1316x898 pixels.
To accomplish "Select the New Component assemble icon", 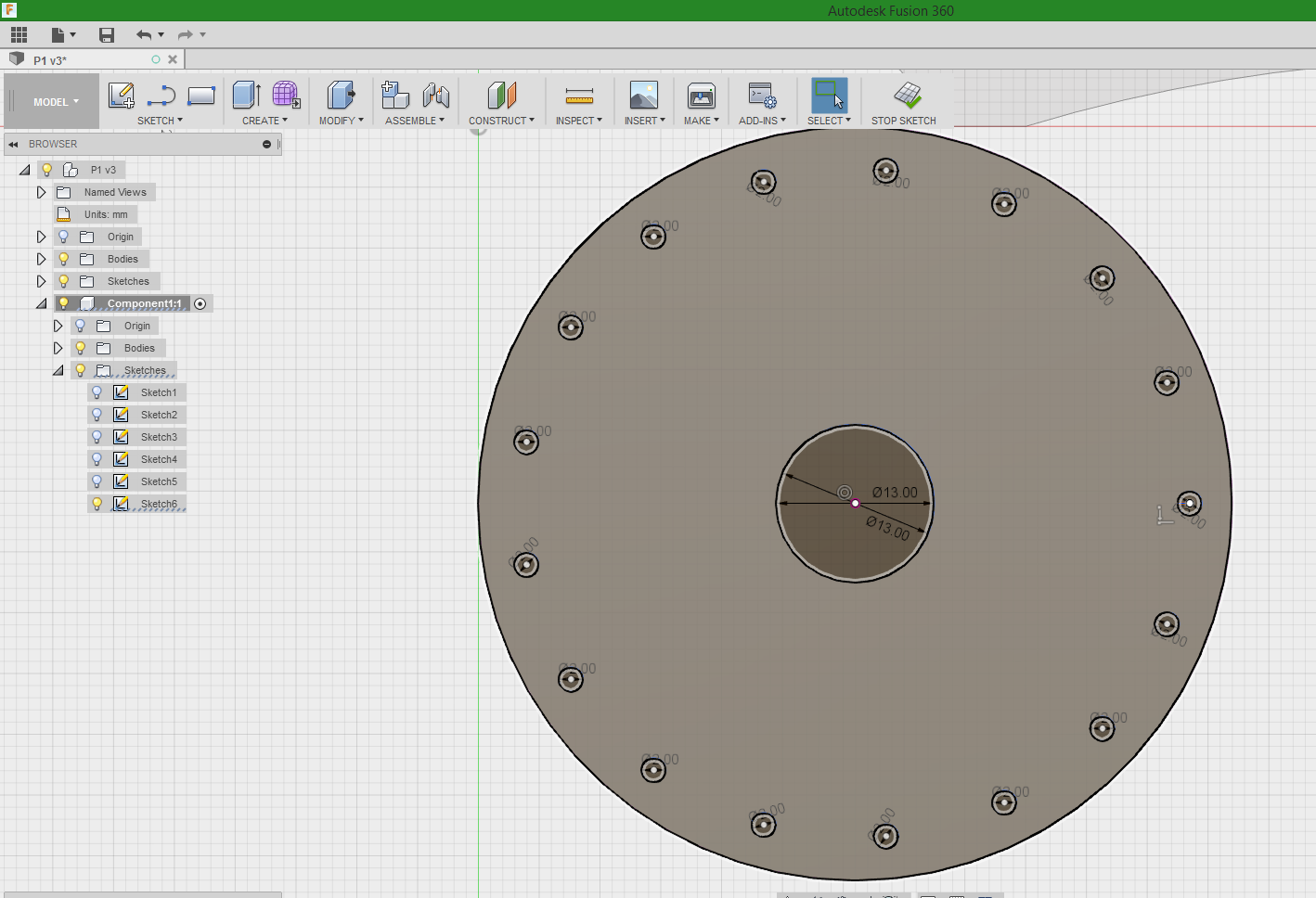I will pyautogui.click(x=395, y=95).
